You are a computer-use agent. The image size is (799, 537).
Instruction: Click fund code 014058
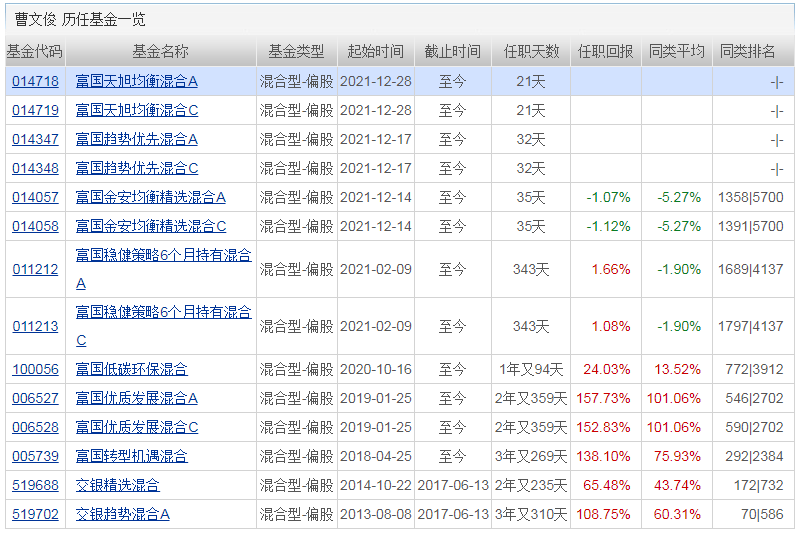pos(35,227)
